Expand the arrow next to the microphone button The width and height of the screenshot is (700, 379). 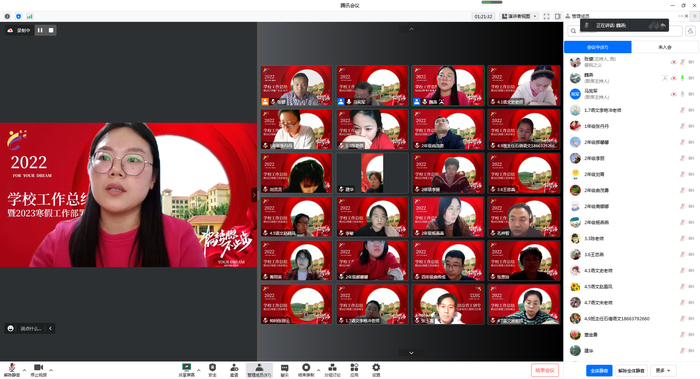(24, 370)
